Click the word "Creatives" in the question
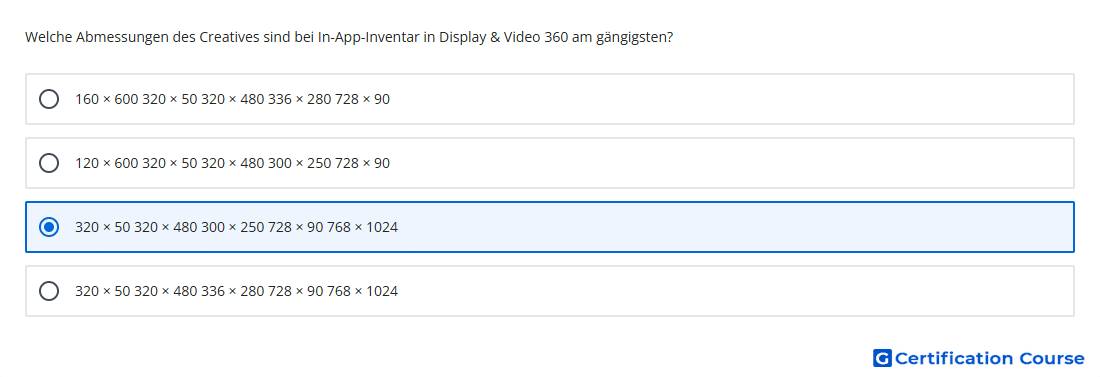Image resolution: width=1100 pixels, height=377 pixels. (229, 37)
